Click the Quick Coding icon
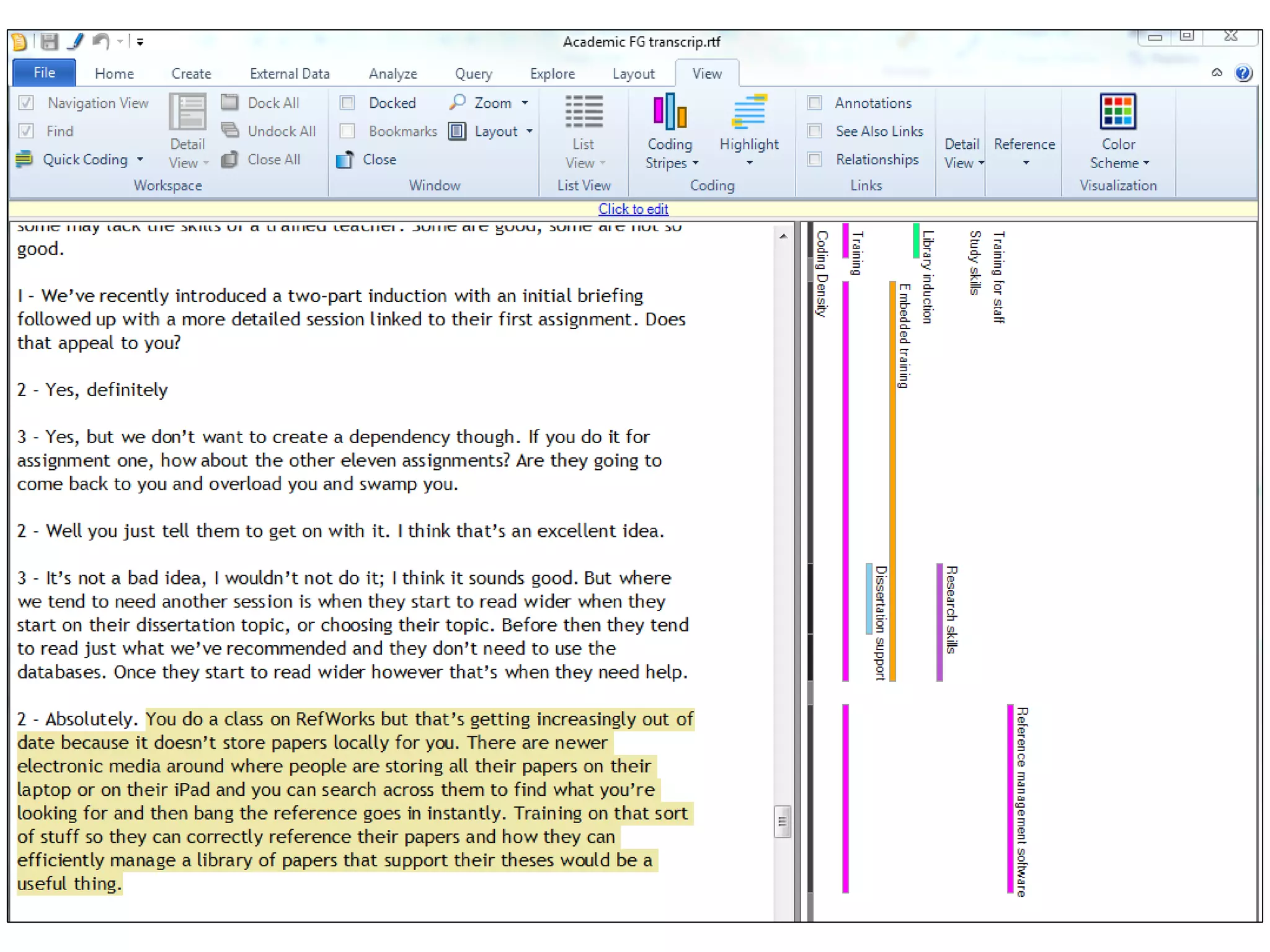The height and width of the screenshot is (952, 1270). 24,159
